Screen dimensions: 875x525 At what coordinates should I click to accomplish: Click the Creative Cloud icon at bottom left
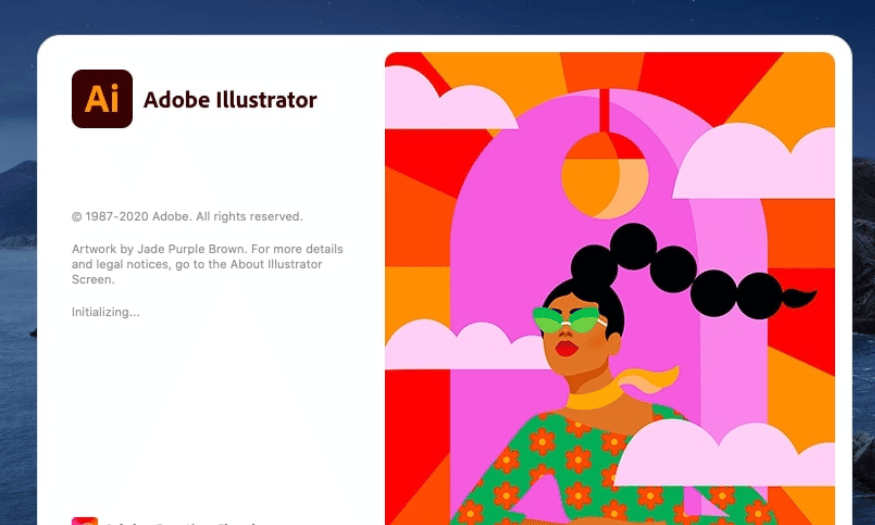[85, 521]
